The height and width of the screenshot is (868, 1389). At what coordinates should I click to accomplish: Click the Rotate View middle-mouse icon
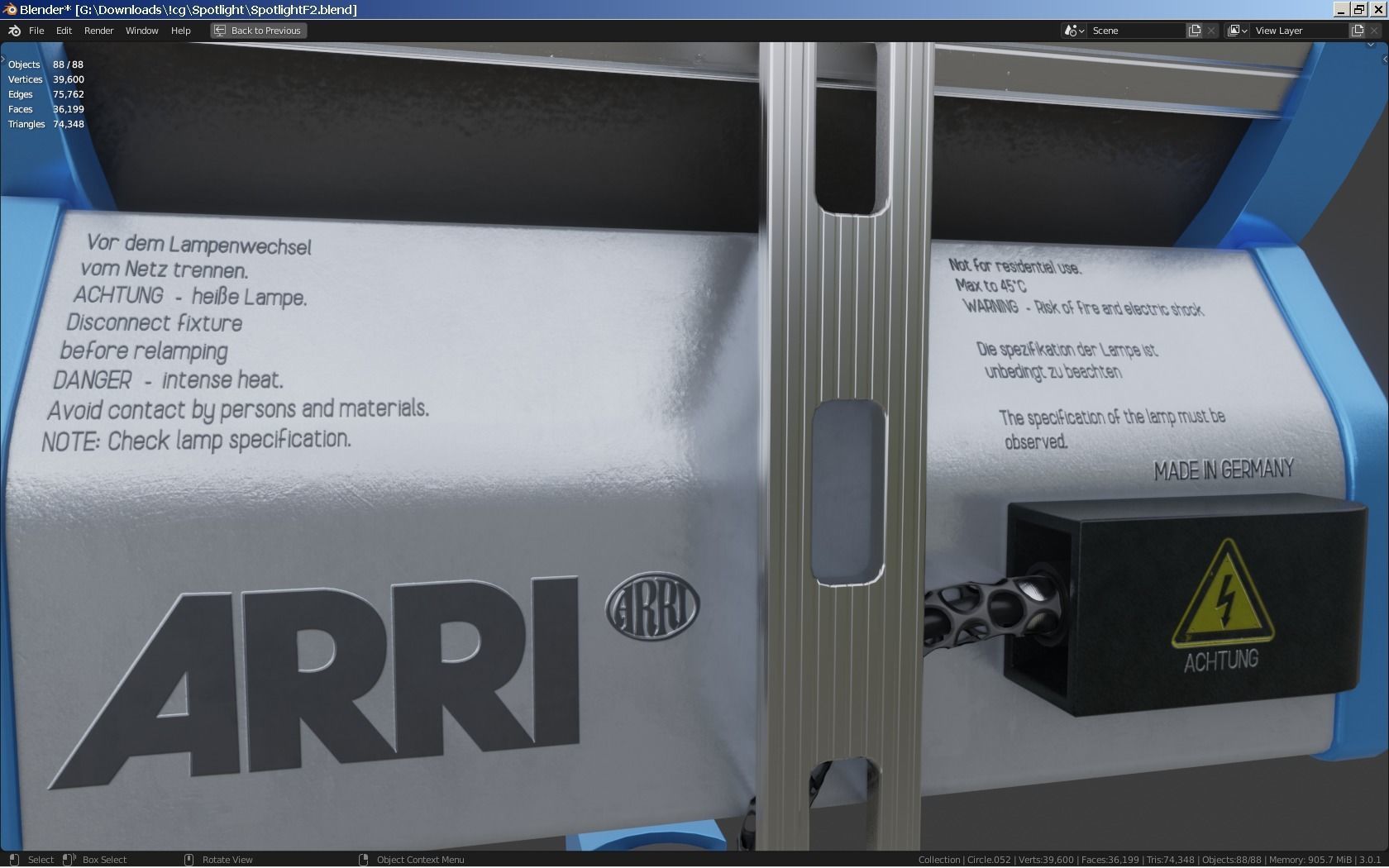pyautogui.click(x=189, y=860)
